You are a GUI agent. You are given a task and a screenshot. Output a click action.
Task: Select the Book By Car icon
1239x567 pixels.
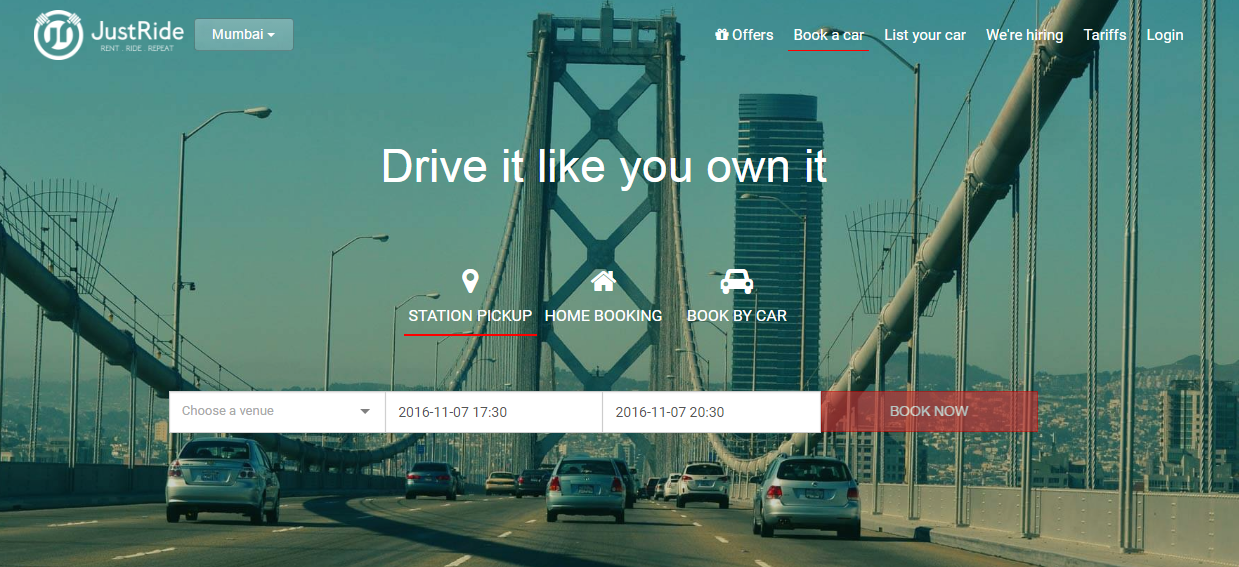737,281
